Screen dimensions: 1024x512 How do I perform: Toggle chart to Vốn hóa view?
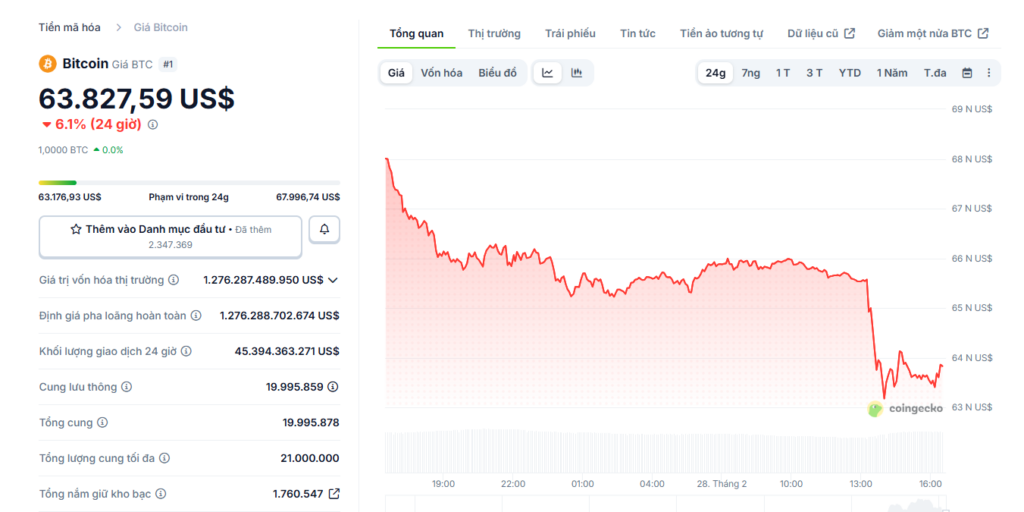[x=441, y=73]
